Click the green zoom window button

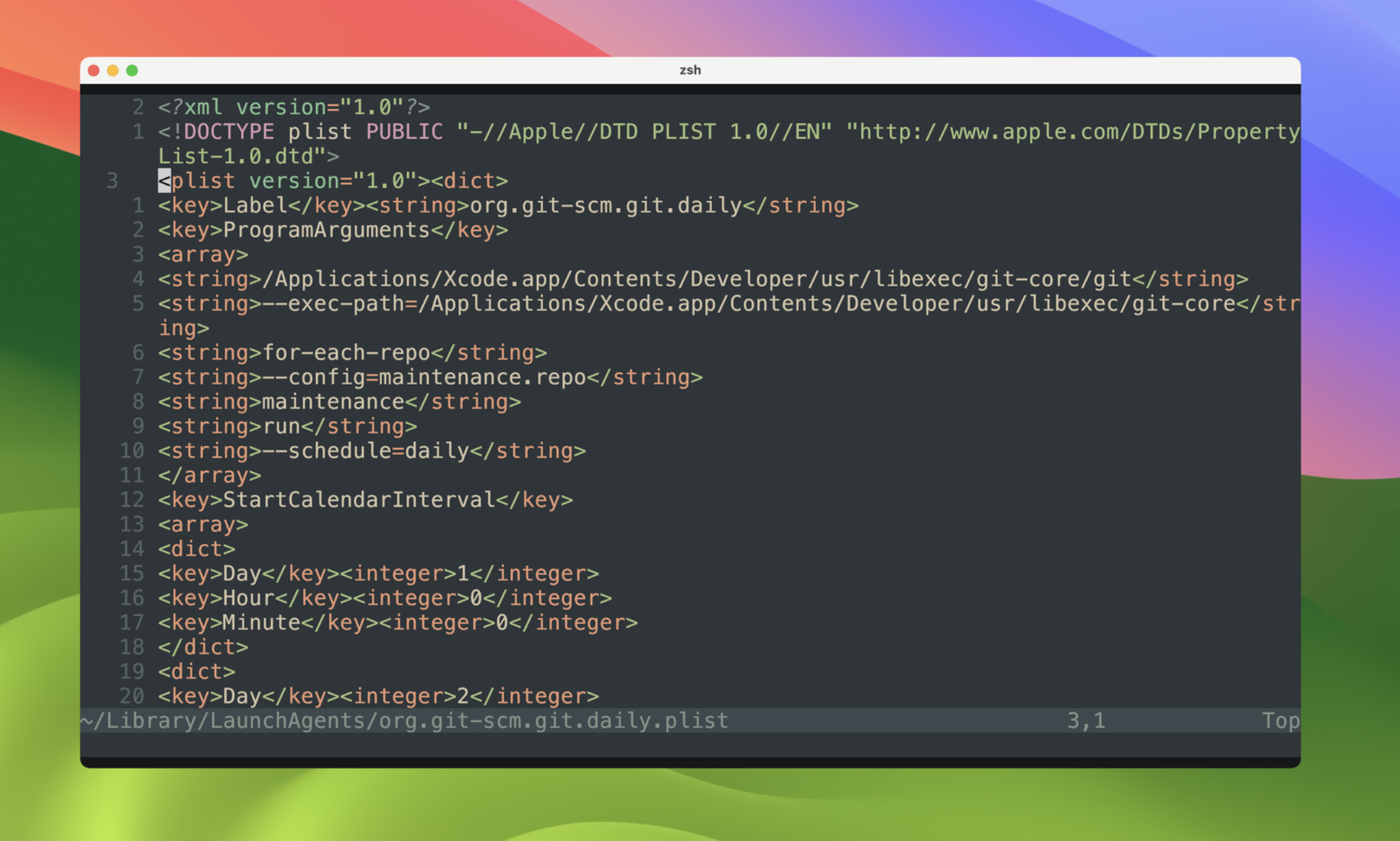132,70
